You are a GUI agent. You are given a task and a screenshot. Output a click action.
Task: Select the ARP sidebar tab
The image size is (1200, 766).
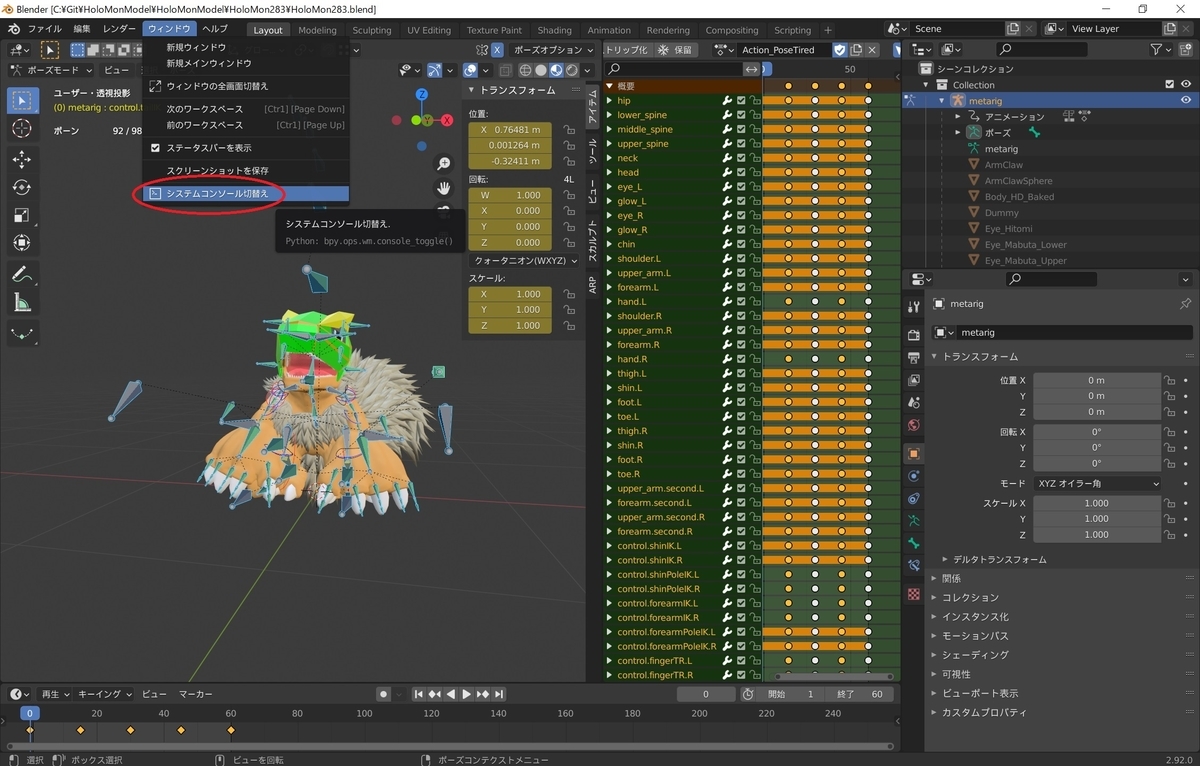(593, 285)
